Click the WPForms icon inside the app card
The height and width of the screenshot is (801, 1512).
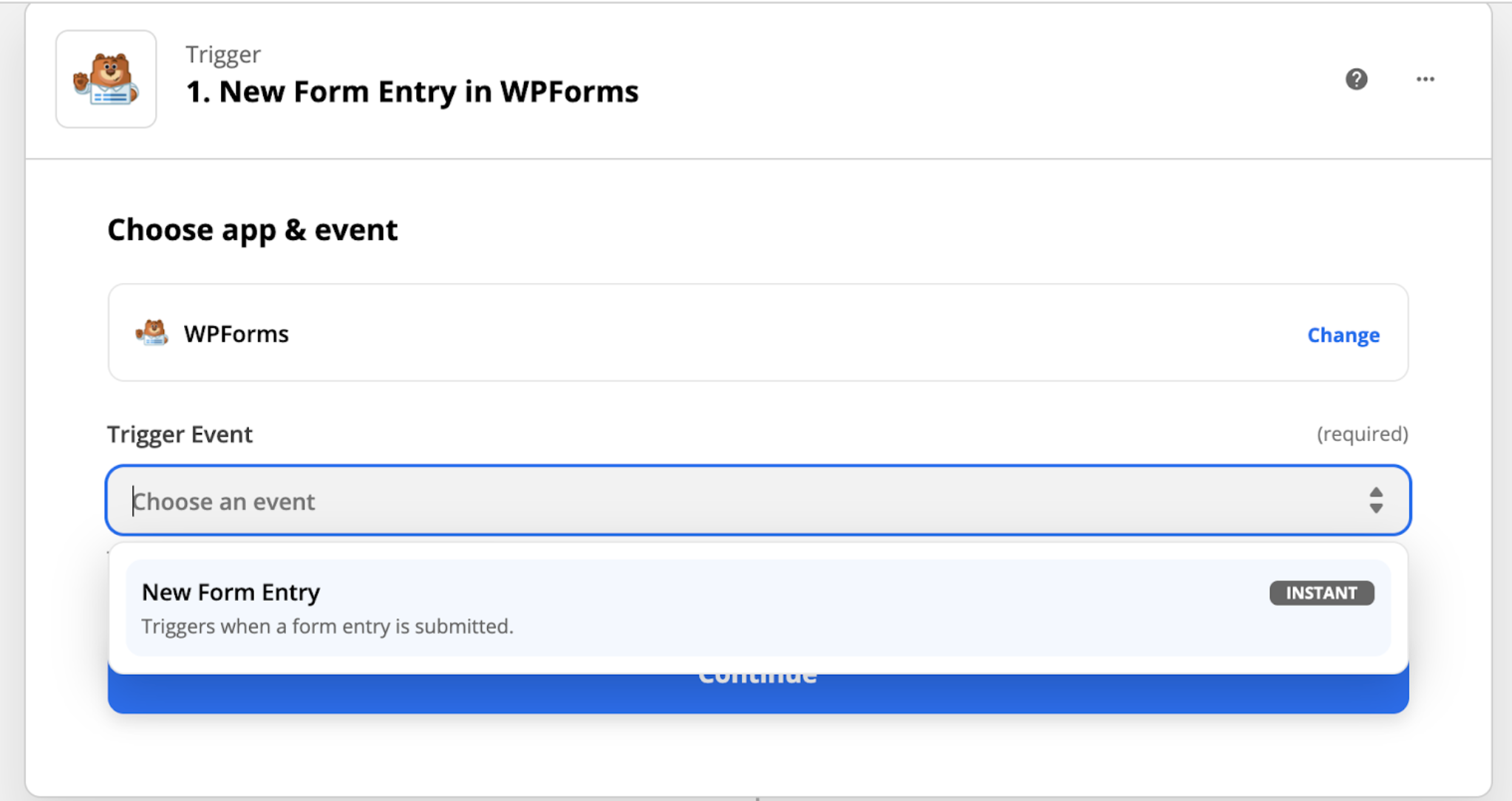point(151,333)
